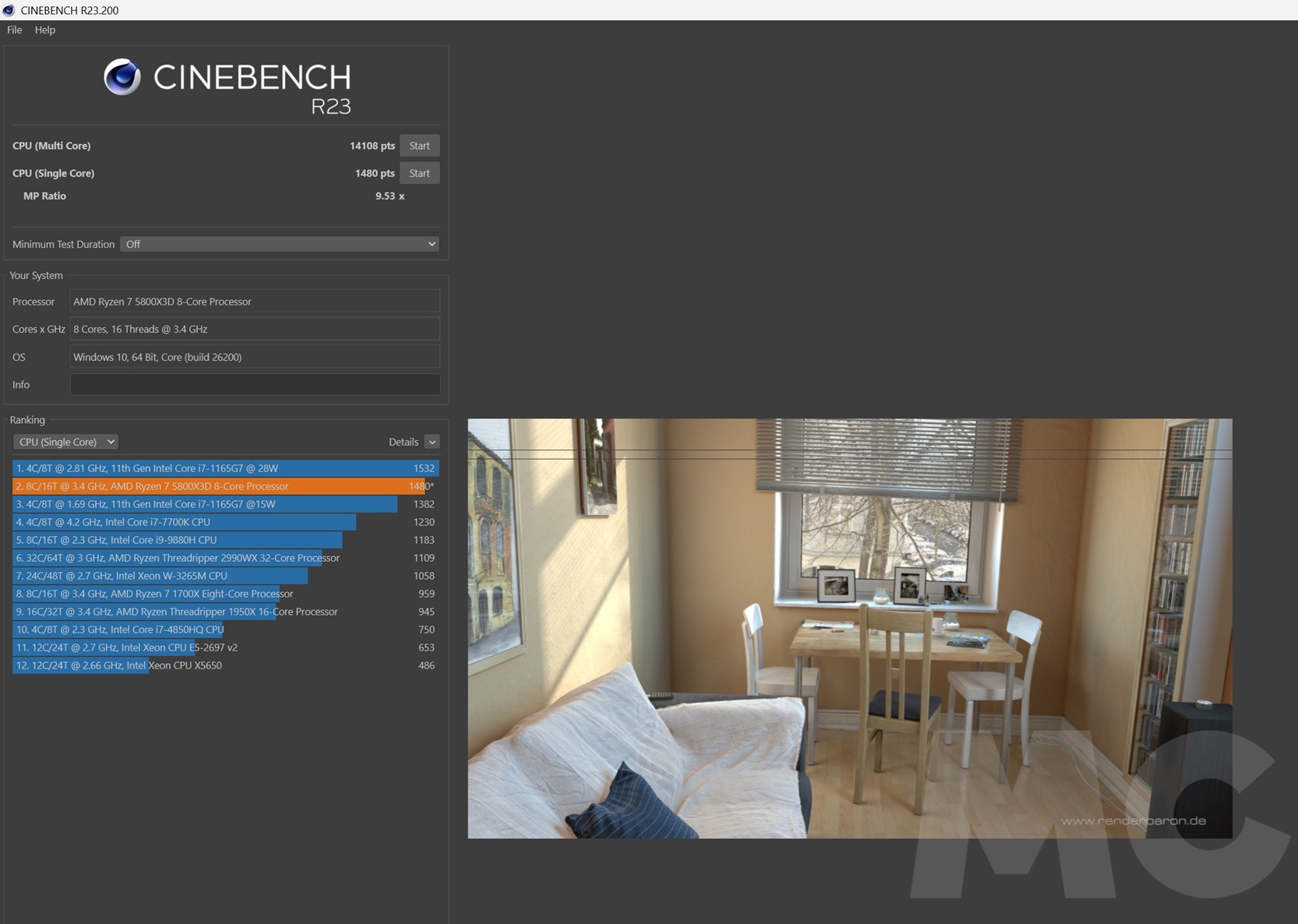Viewport: 1298px width, 924px height.
Task: Select the Intel Xeon E5-2697 v2 ranking row
Action: [x=225, y=647]
